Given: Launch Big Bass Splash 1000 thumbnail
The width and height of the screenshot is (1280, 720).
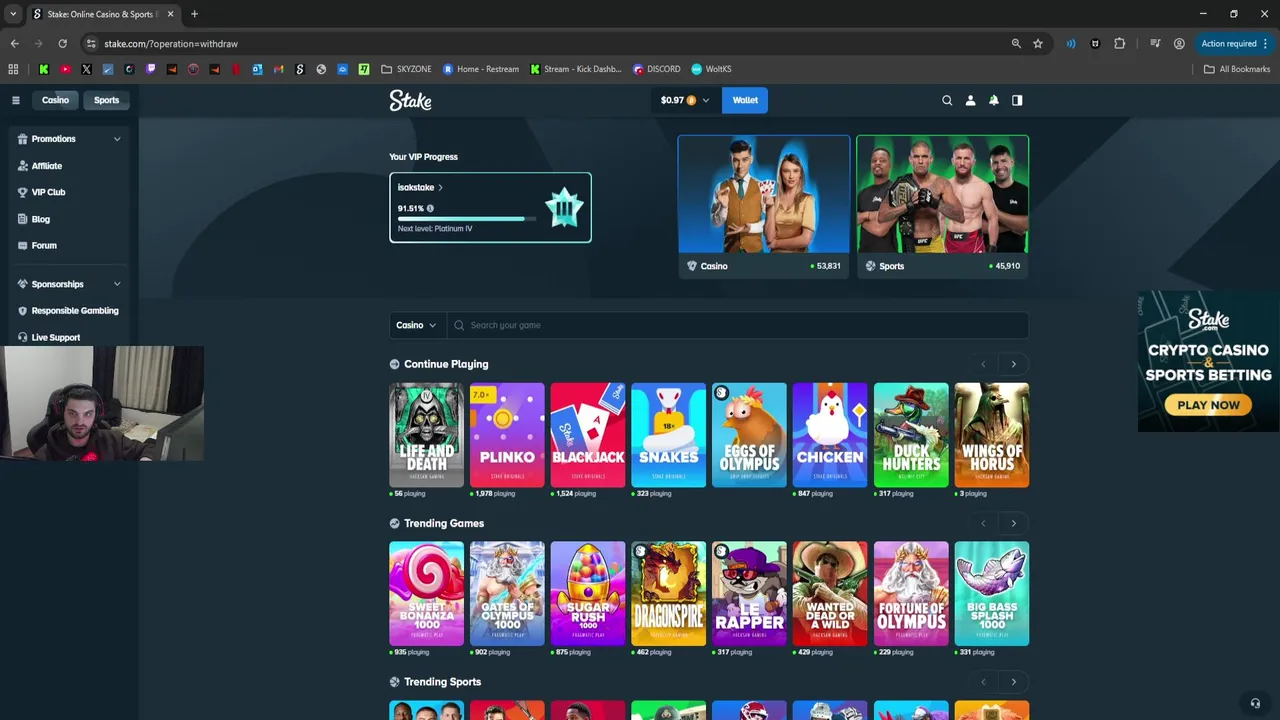Looking at the screenshot, I should (992, 594).
